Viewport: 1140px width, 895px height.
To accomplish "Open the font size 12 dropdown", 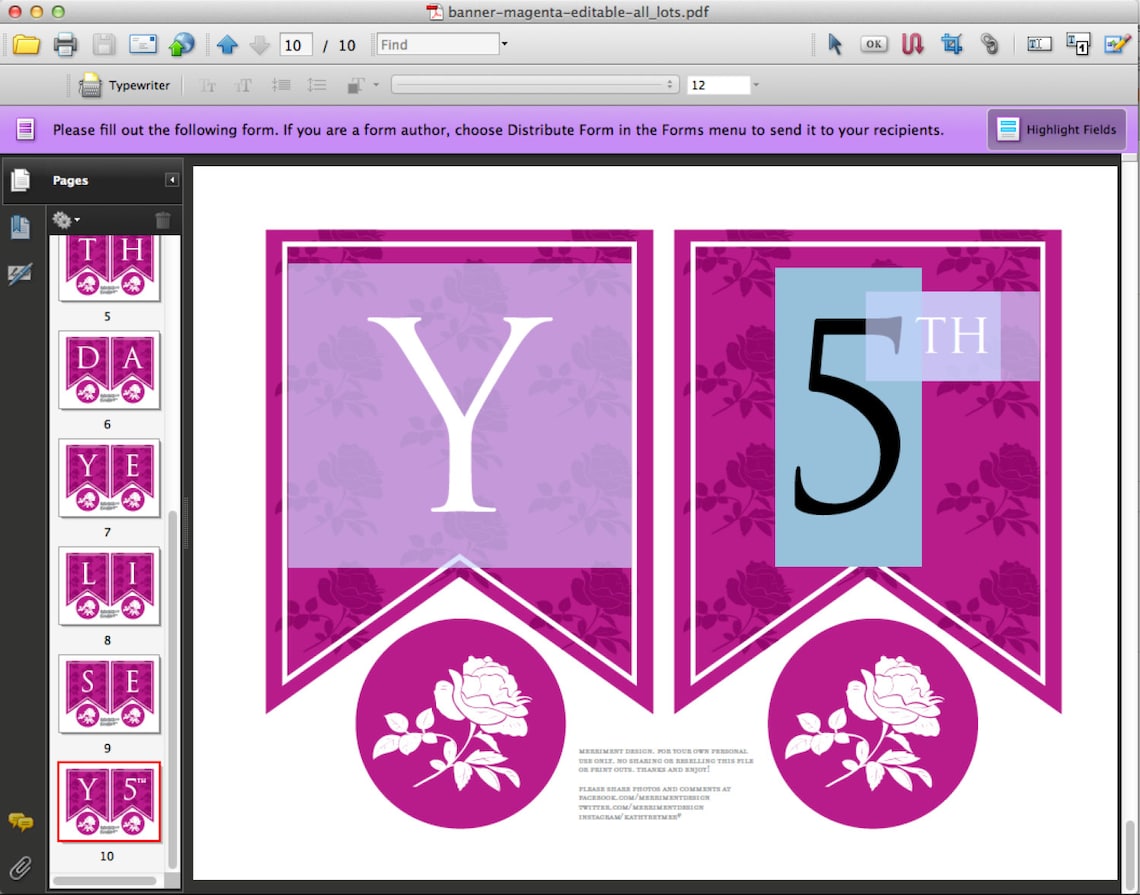I will pos(755,84).
